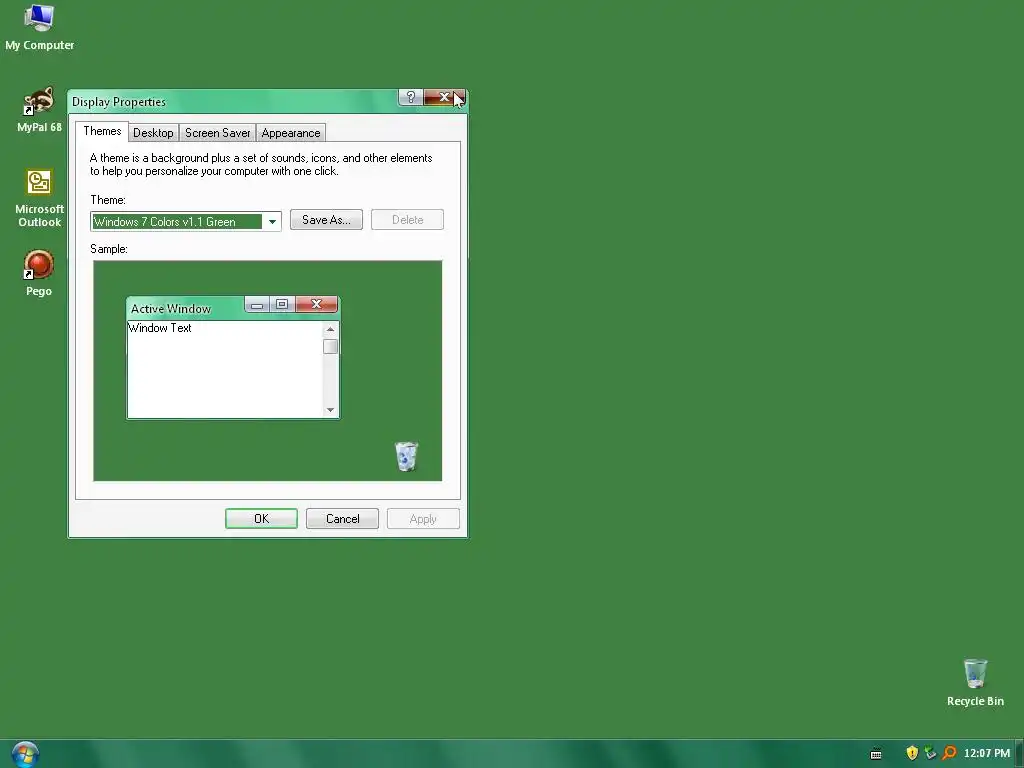Click the 12:07 PM taskbar clock
The height and width of the screenshot is (768, 1024).
click(x=987, y=754)
